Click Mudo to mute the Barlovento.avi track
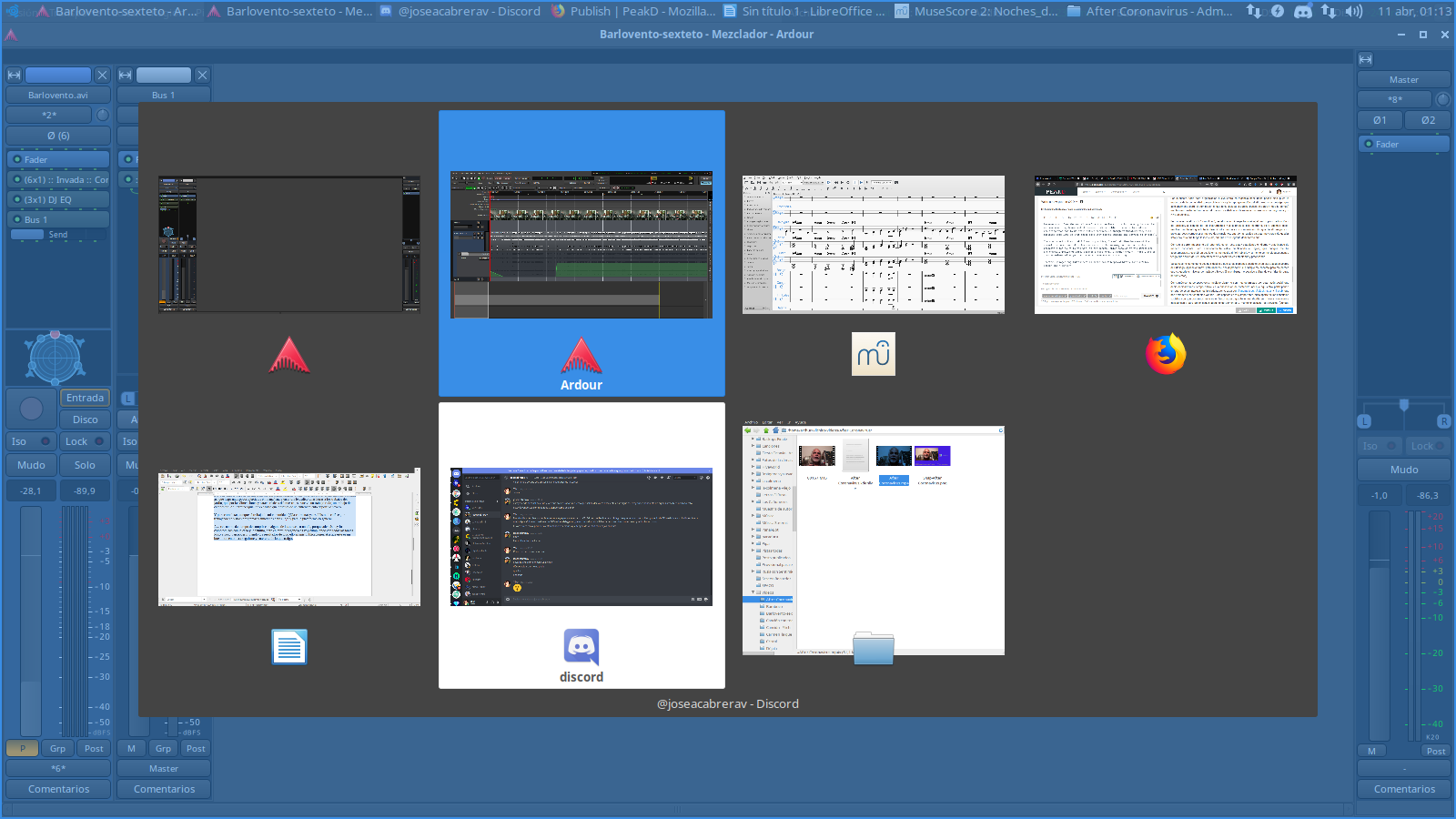 click(31, 465)
